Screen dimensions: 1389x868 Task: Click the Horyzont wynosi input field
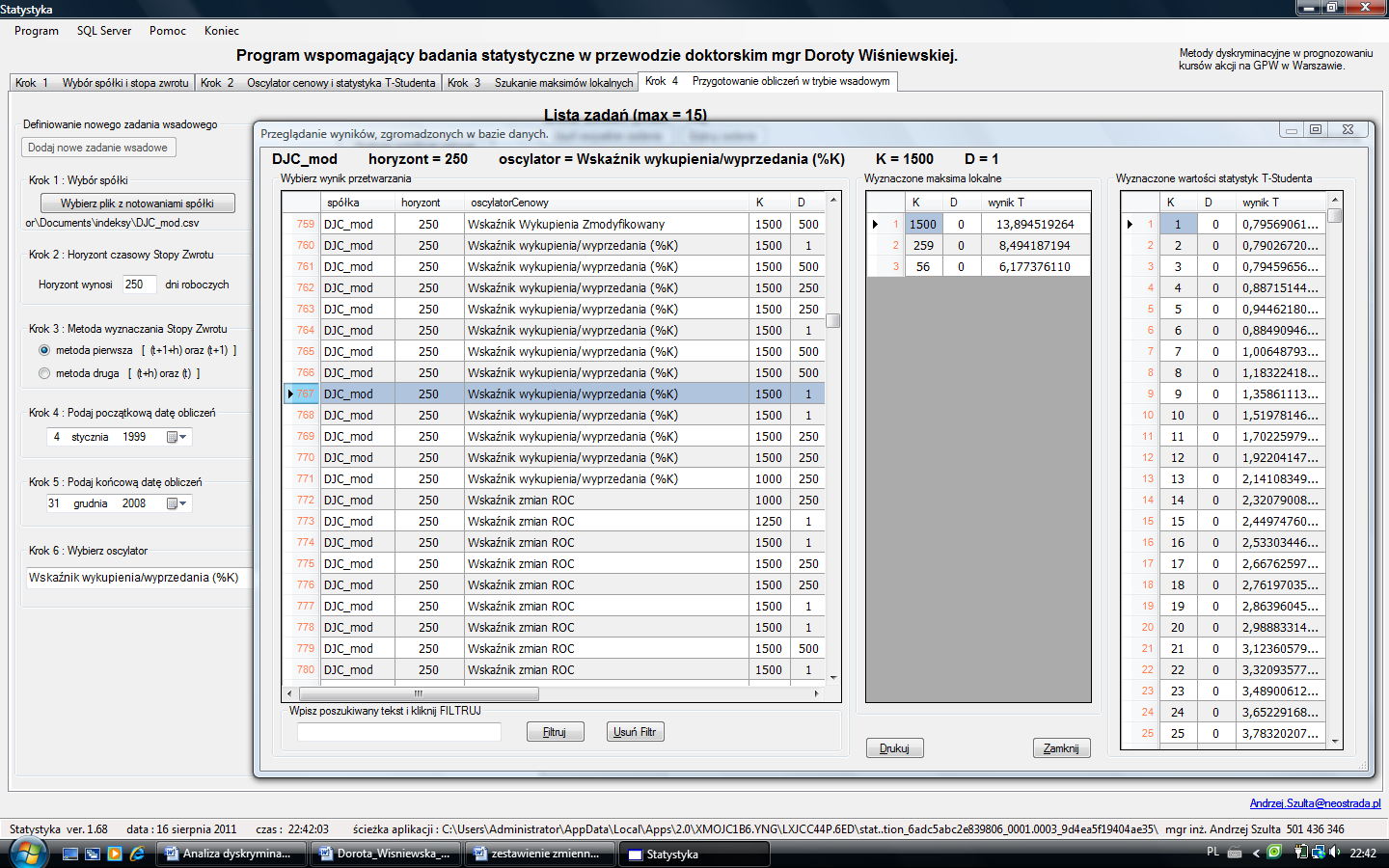pyautogui.click(x=139, y=285)
